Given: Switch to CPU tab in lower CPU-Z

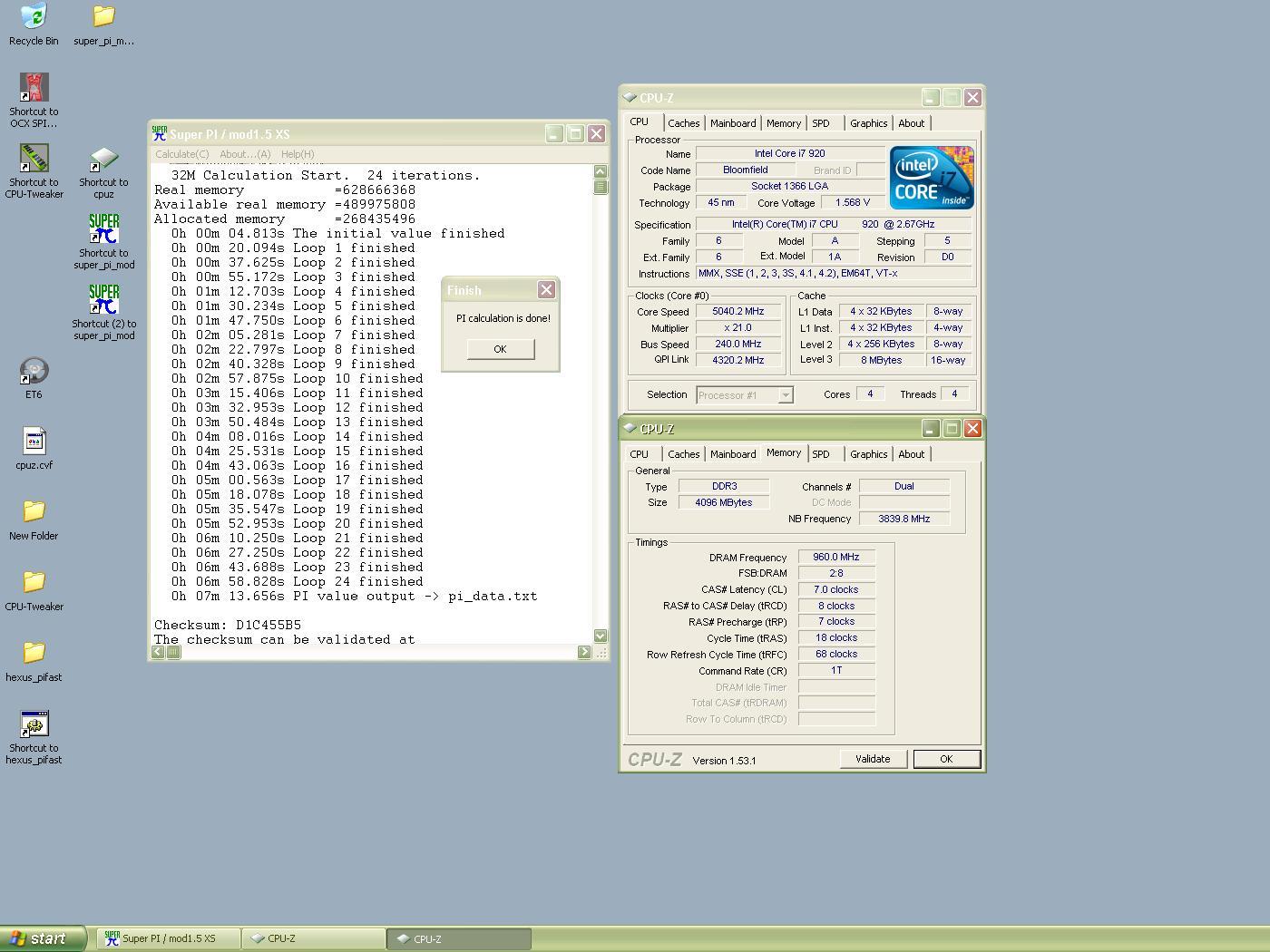Looking at the screenshot, I should [x=640, y=454].
